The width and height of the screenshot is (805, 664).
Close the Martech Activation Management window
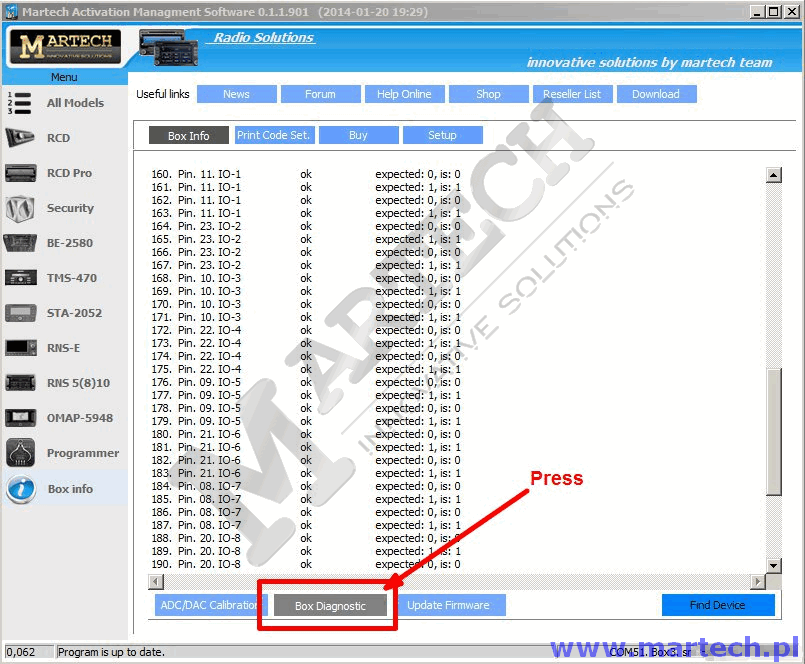click(791, 12)
